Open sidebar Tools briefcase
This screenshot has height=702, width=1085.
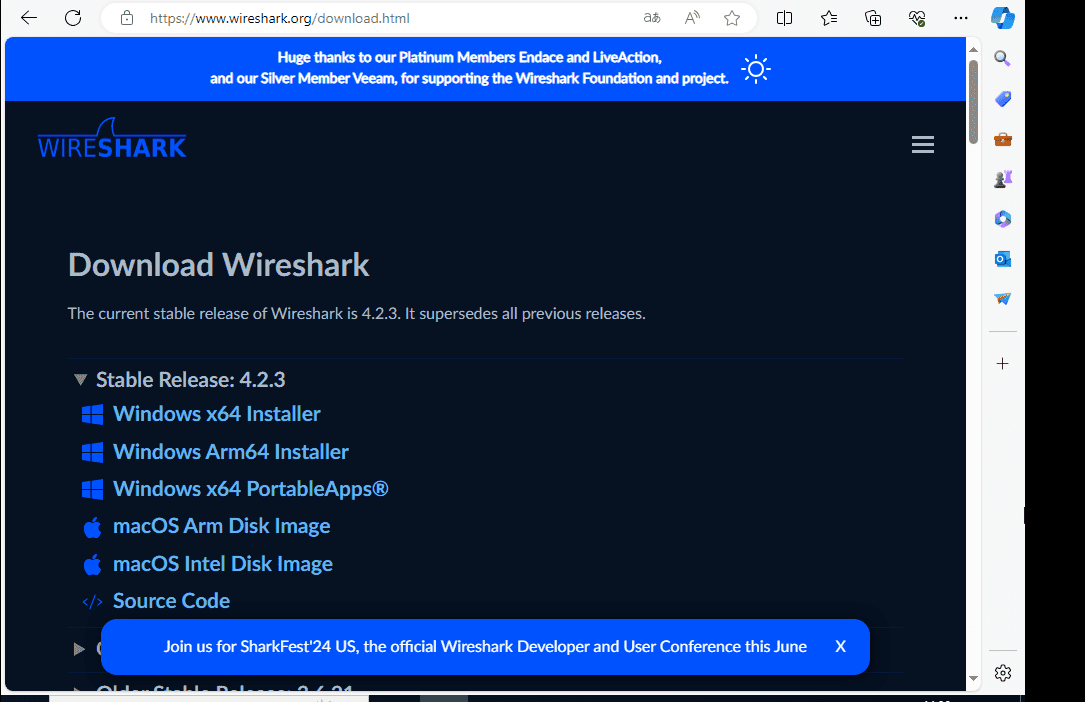pos(1003,140)
